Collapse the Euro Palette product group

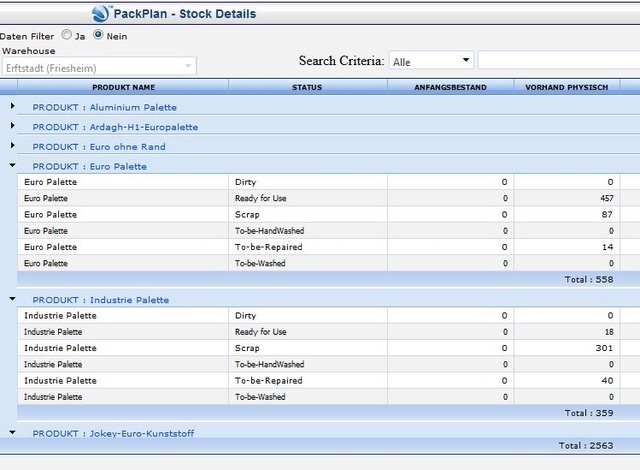(13, 165)
